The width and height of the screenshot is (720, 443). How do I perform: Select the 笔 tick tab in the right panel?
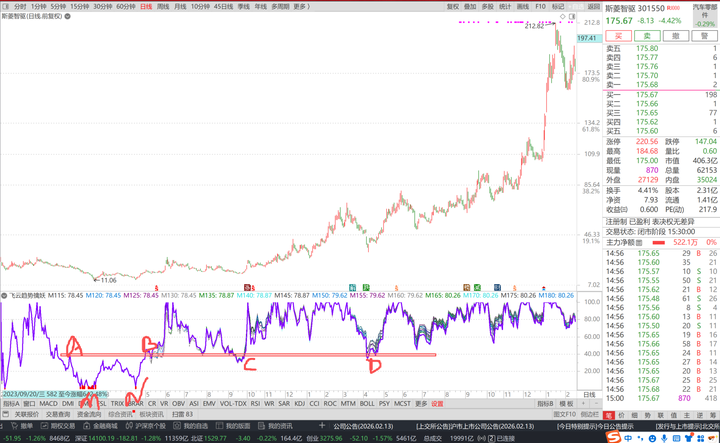pyautogui.click(x=608, y=415)
